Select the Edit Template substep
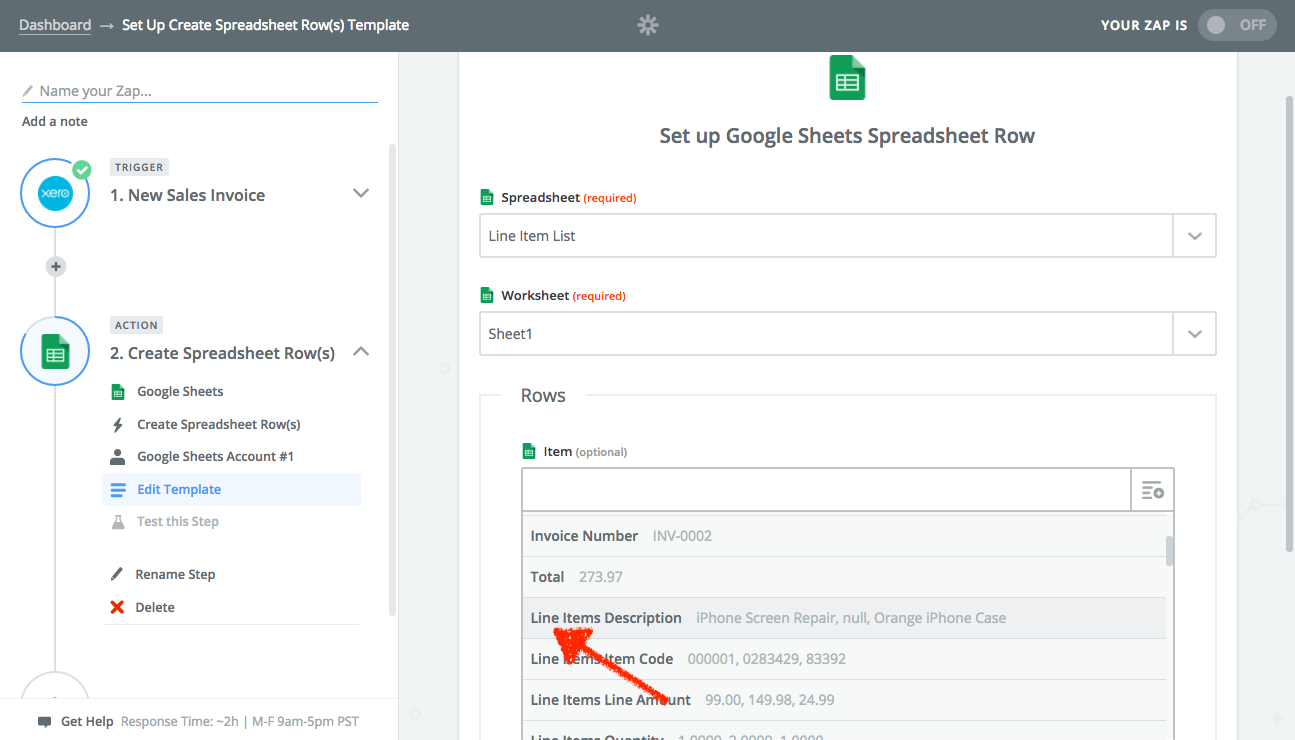This screenshot has height=740, width=1295. pyautogui.click(x=231, y=489)
